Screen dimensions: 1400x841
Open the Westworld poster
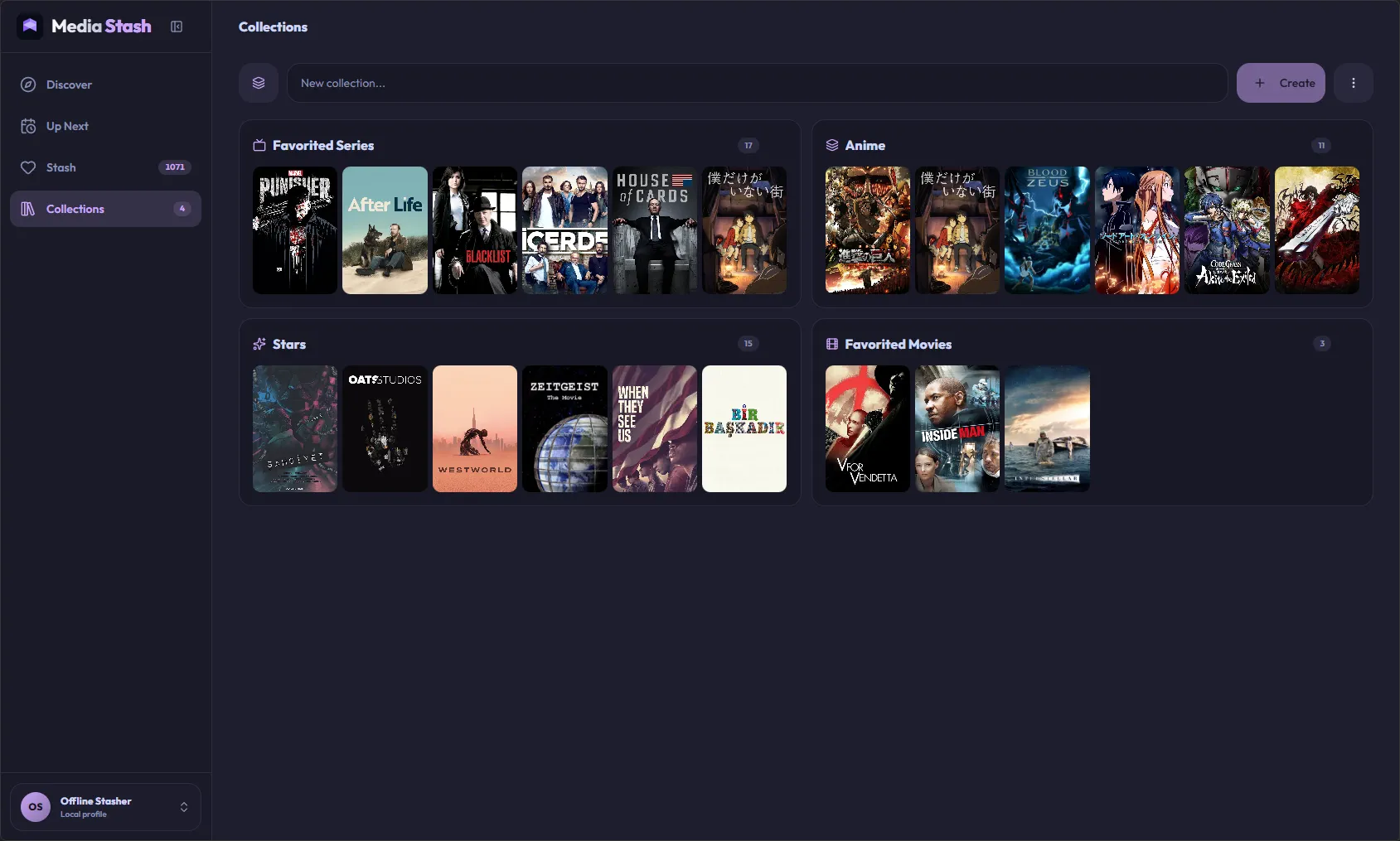click(475, 429)
